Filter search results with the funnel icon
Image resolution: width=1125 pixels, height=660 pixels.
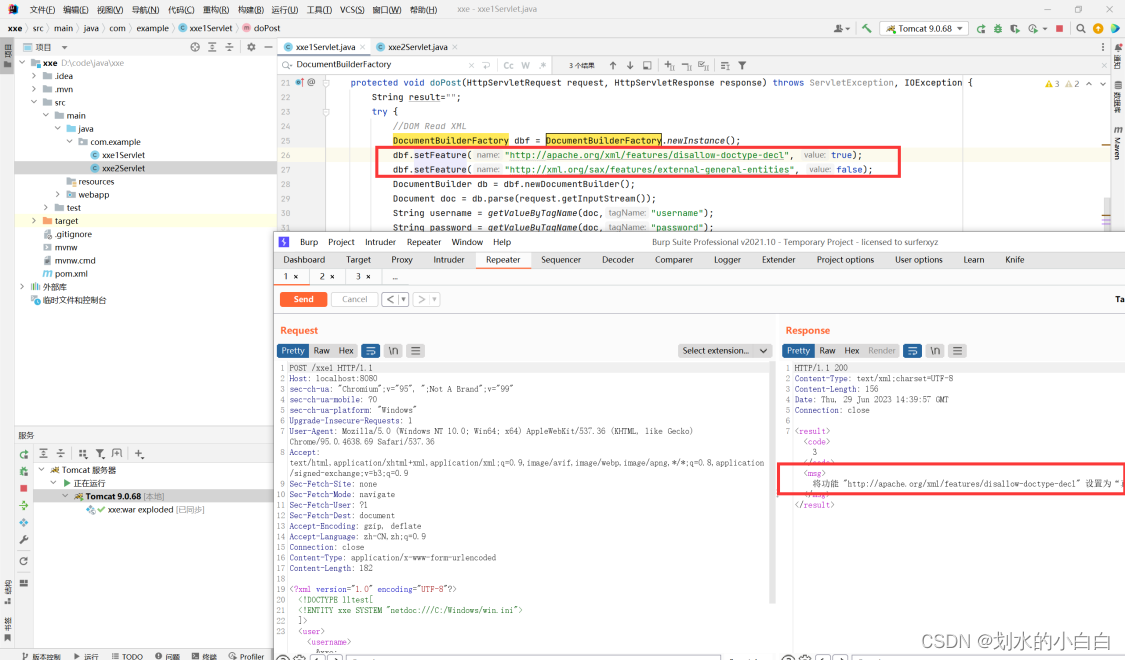tap(743, 65)
